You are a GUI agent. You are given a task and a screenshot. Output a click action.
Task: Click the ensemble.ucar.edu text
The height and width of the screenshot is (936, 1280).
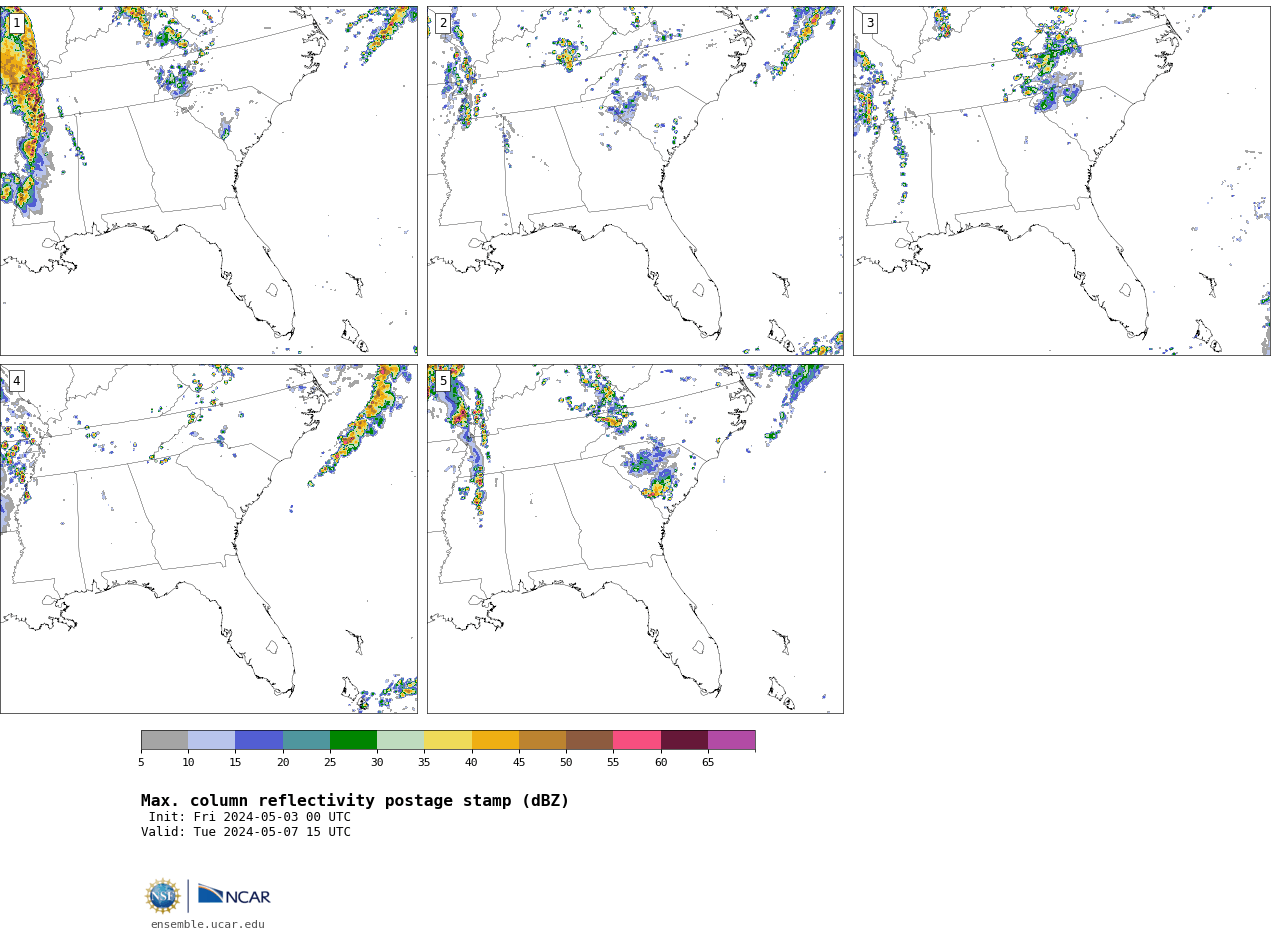(208, 925)
